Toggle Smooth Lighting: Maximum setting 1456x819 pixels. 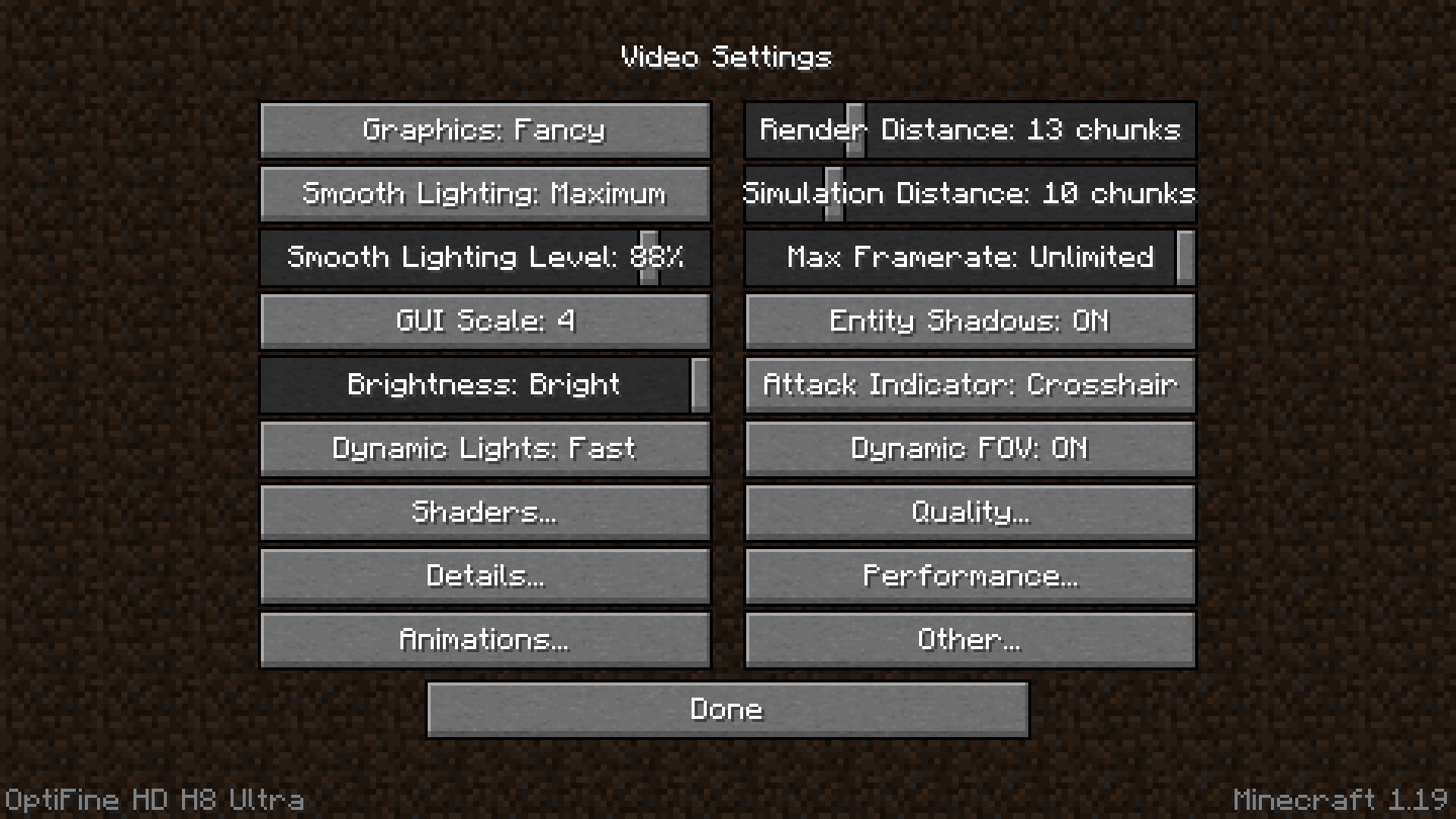click(x=485, y=192)
